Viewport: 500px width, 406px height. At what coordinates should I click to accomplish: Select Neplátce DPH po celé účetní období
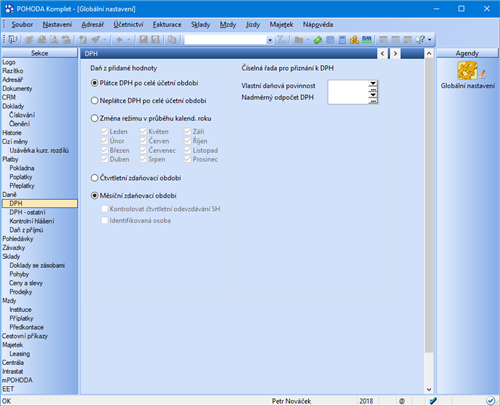point(148,100)
